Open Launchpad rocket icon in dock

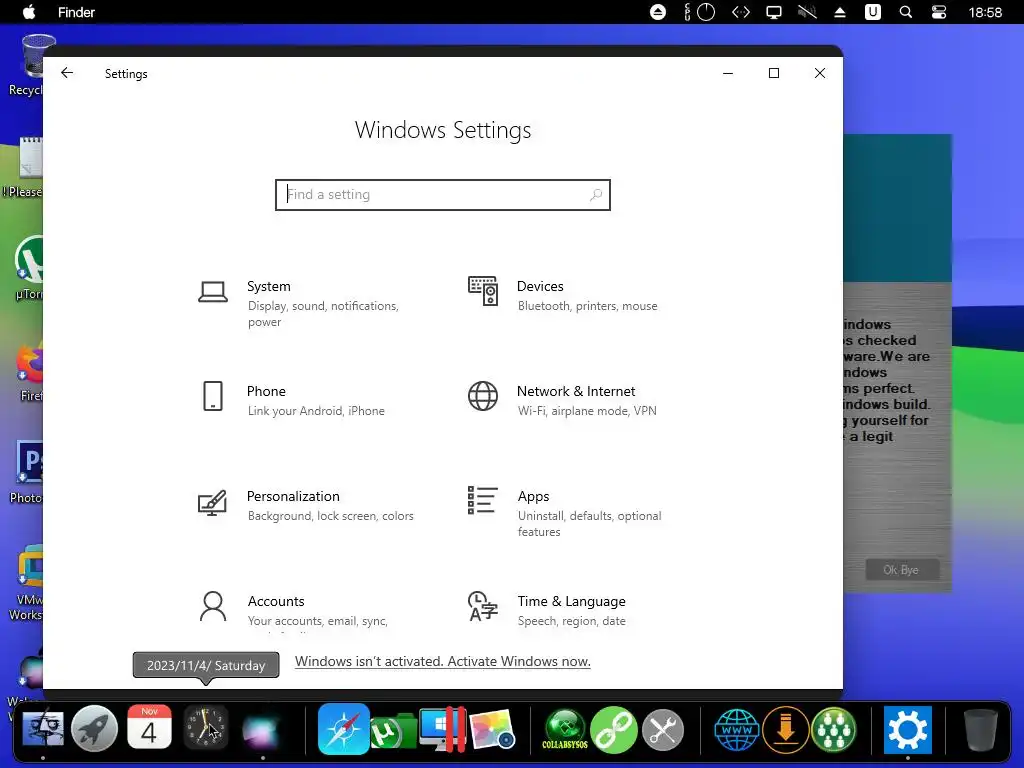(x=94, y=728)
